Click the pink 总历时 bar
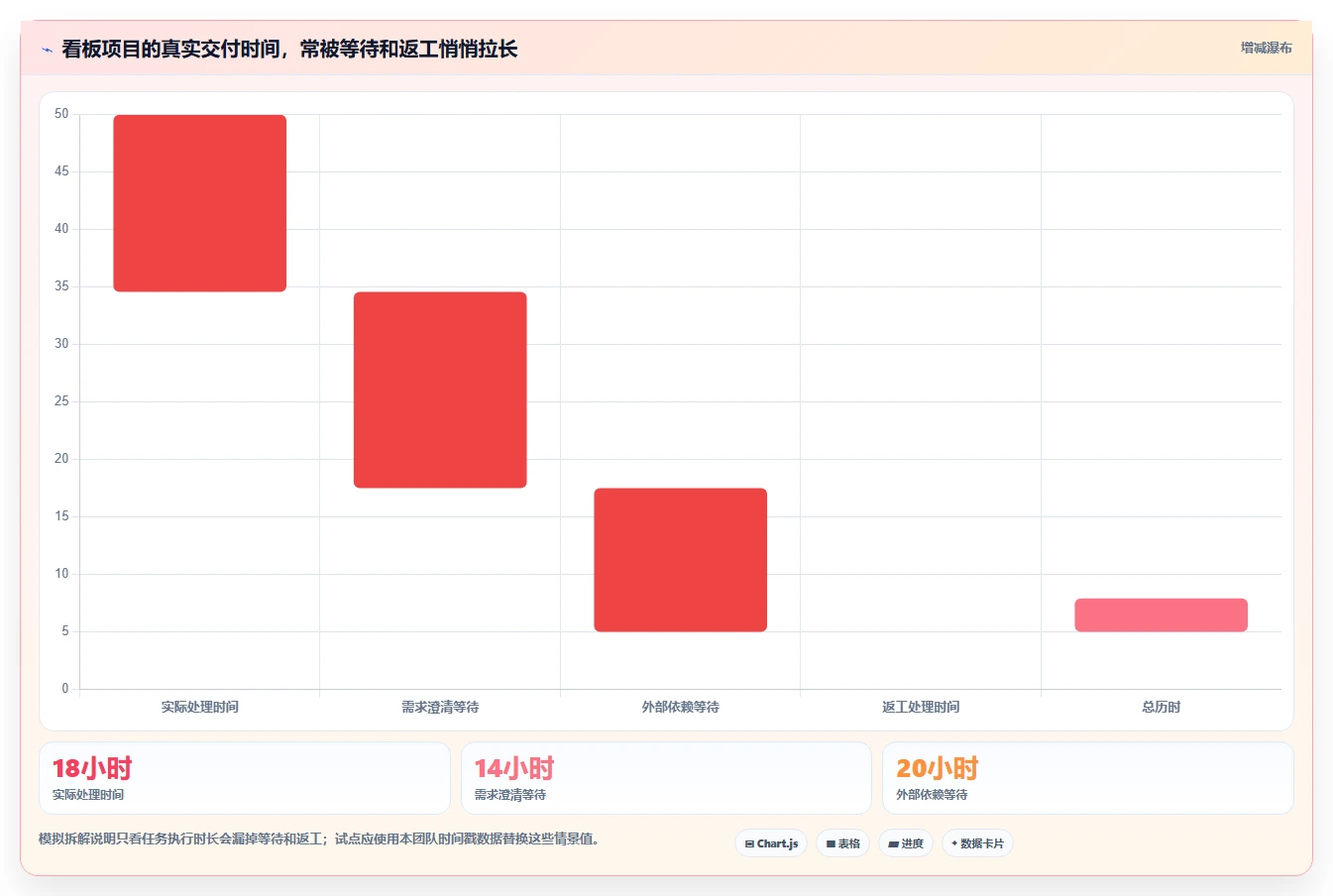This screenshot has width=1333, height=896. tap(1162, 615)
